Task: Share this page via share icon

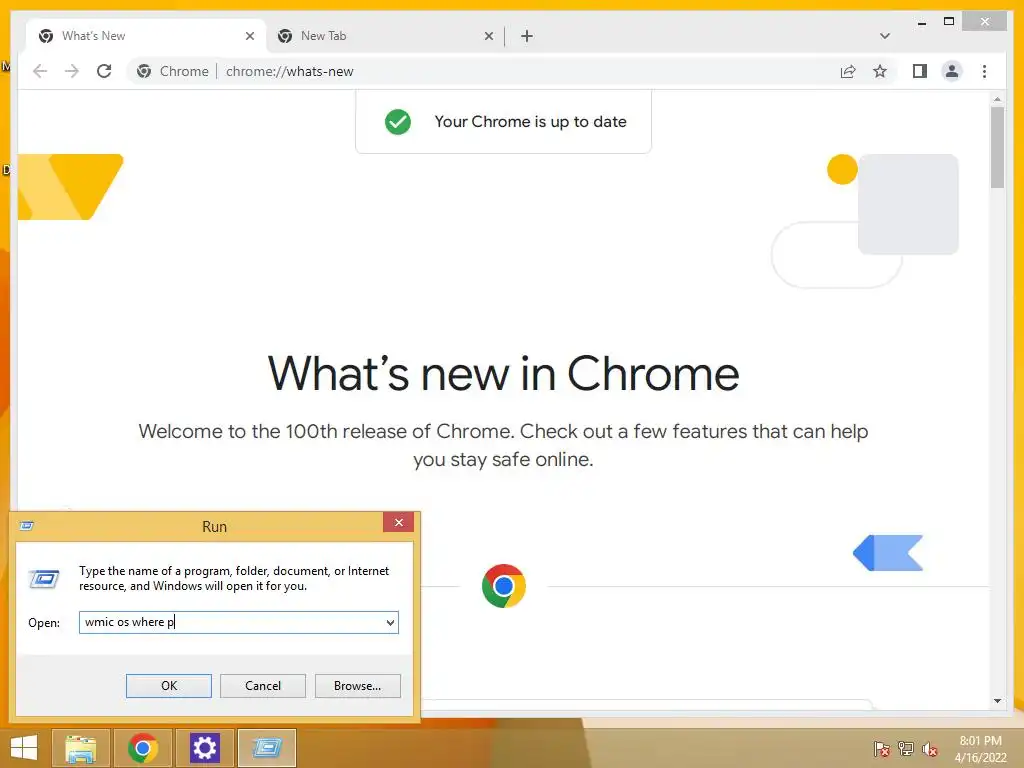Action: tap(848, 71)
